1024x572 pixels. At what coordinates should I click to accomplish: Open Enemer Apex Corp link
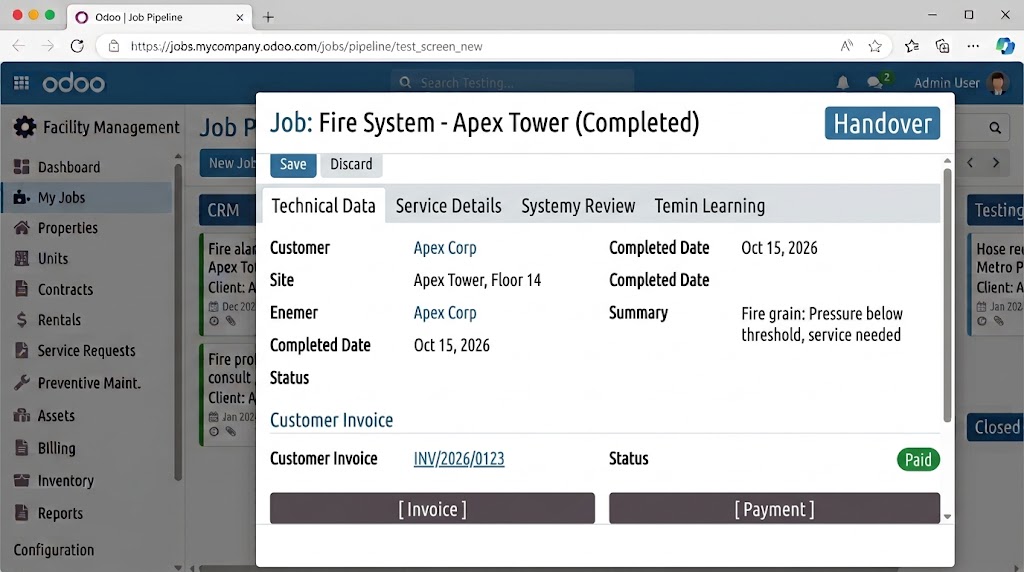(445, 313)
